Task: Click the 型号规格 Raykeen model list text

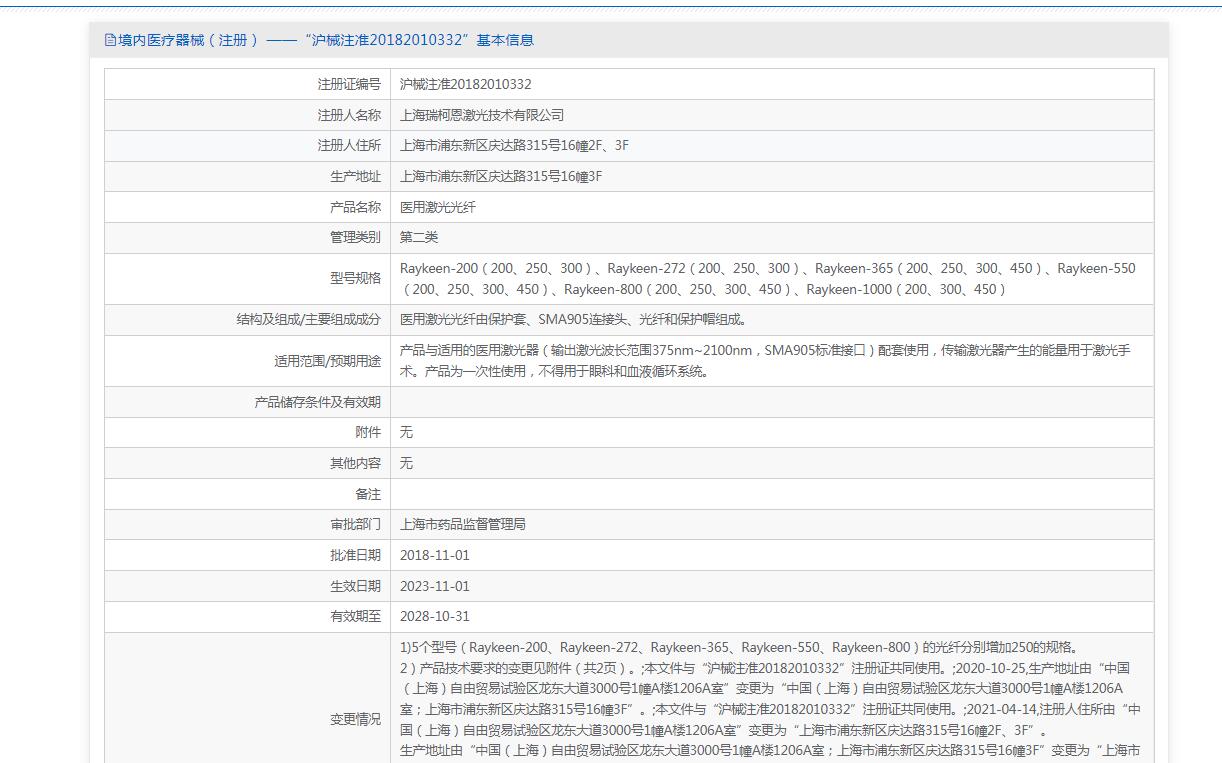Action: pyautogui.click(x=767, y=279)
